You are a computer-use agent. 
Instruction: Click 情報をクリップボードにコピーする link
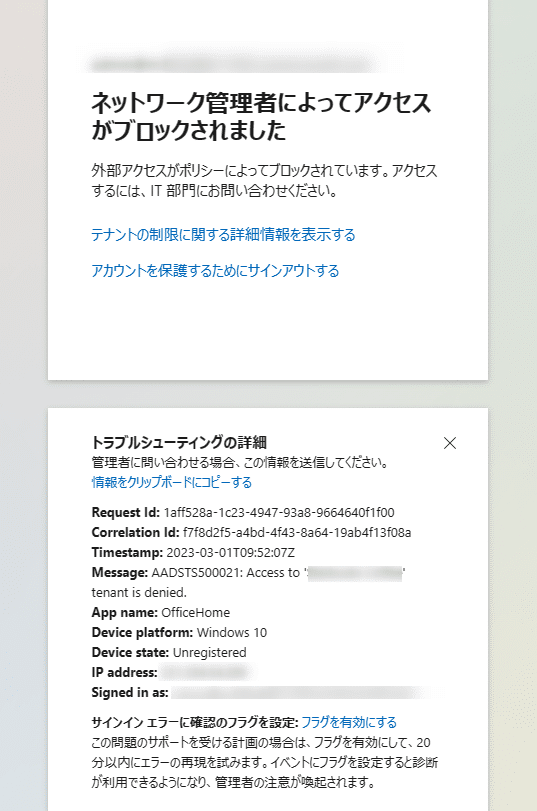[x=172, y=482]
